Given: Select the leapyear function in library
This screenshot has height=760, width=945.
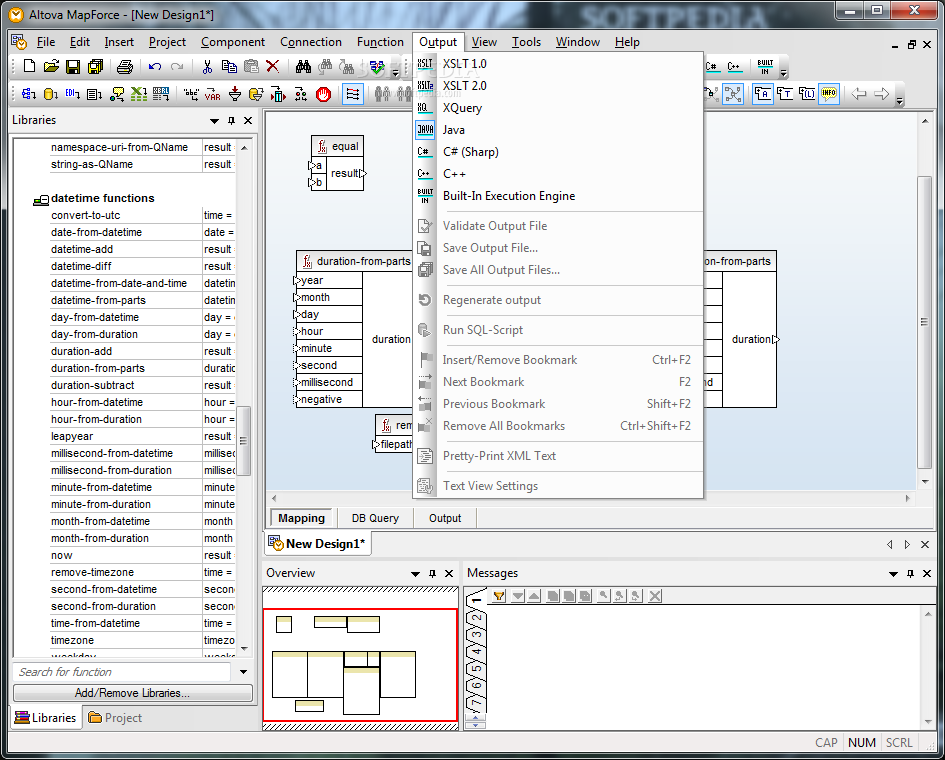Looking at the screenshot, I should (72, 436).
